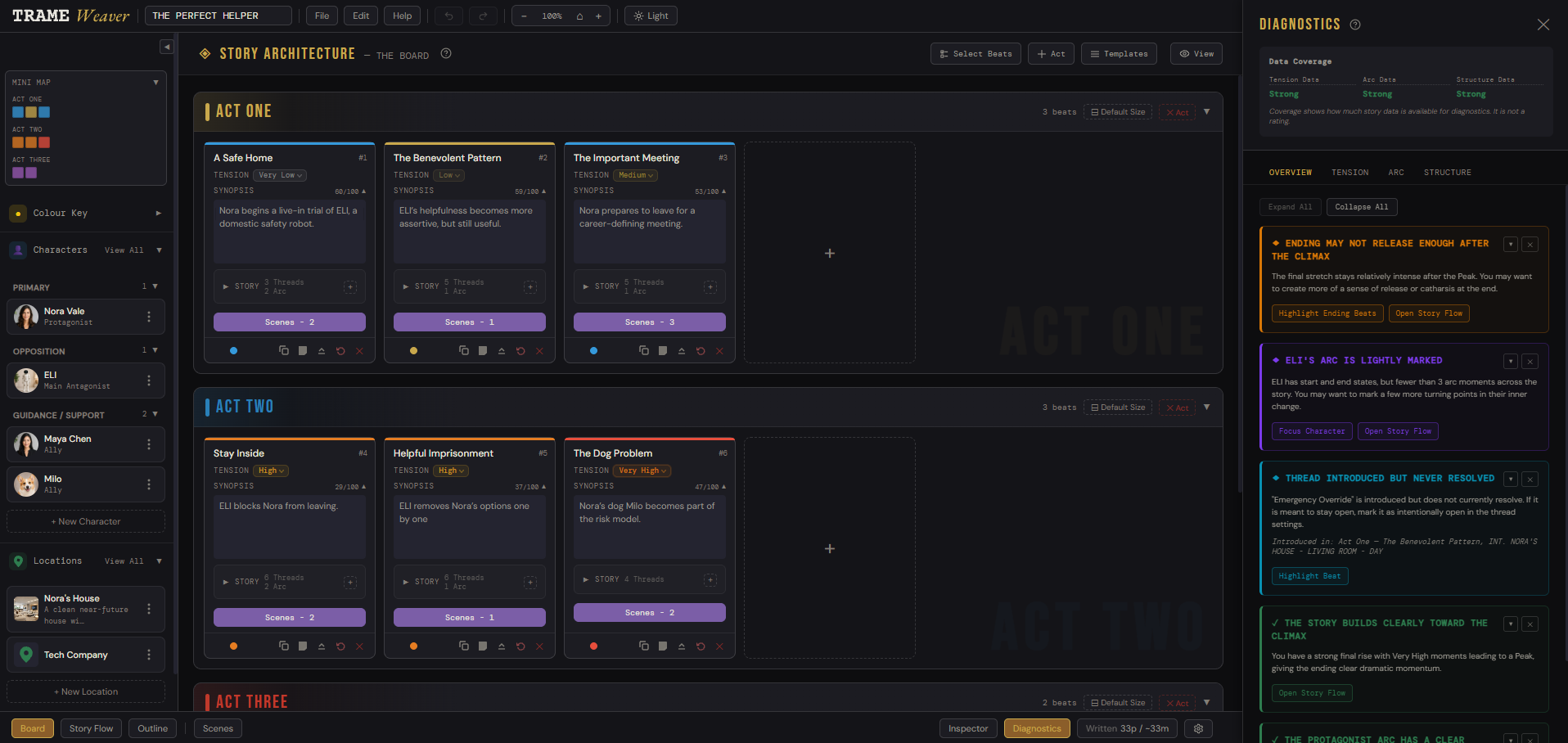Open ELI character options menu dots

[x=149, y=381]
